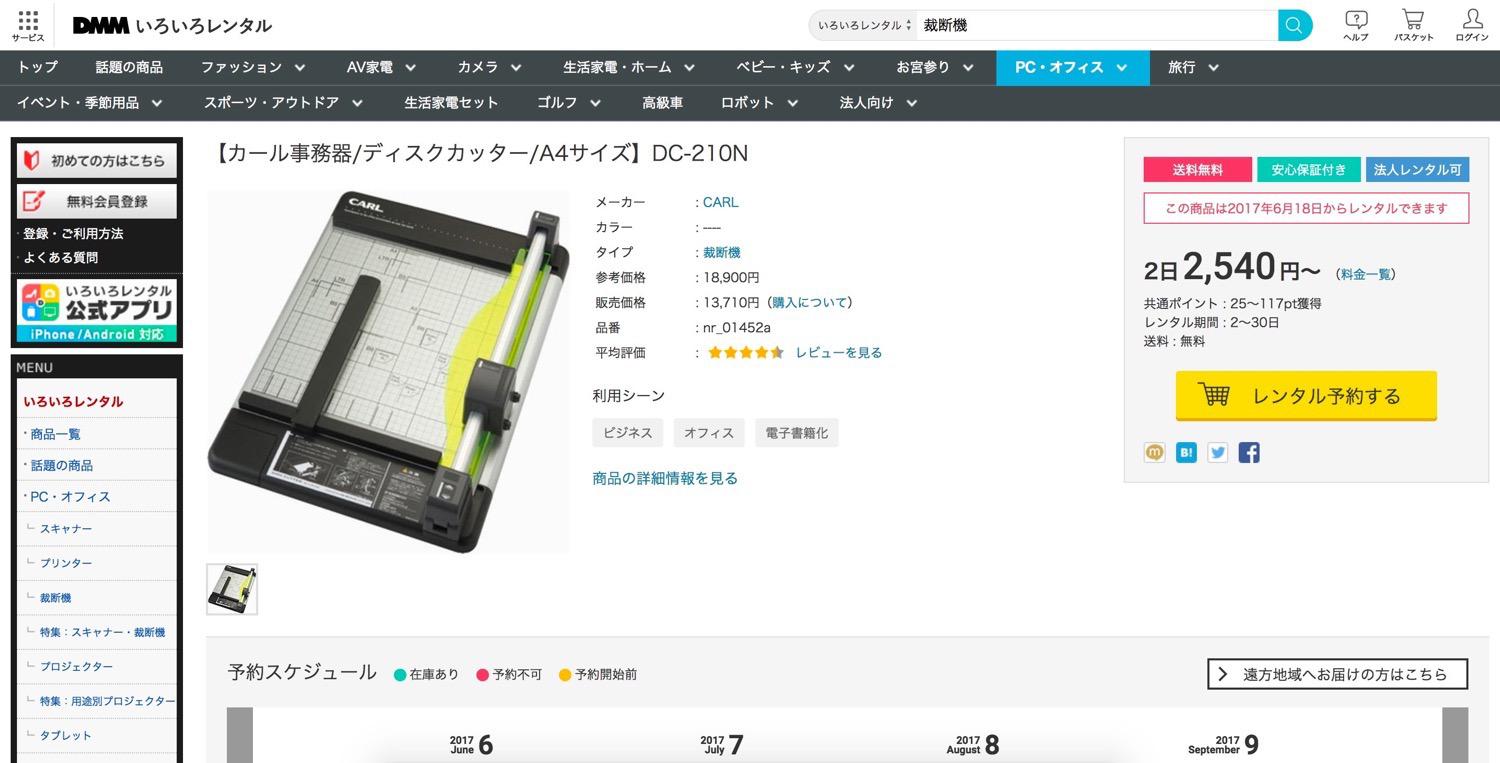Viewport: 1500px width, 763px height.
Task: Open the help icon in header
Action: pos(1356,25)
